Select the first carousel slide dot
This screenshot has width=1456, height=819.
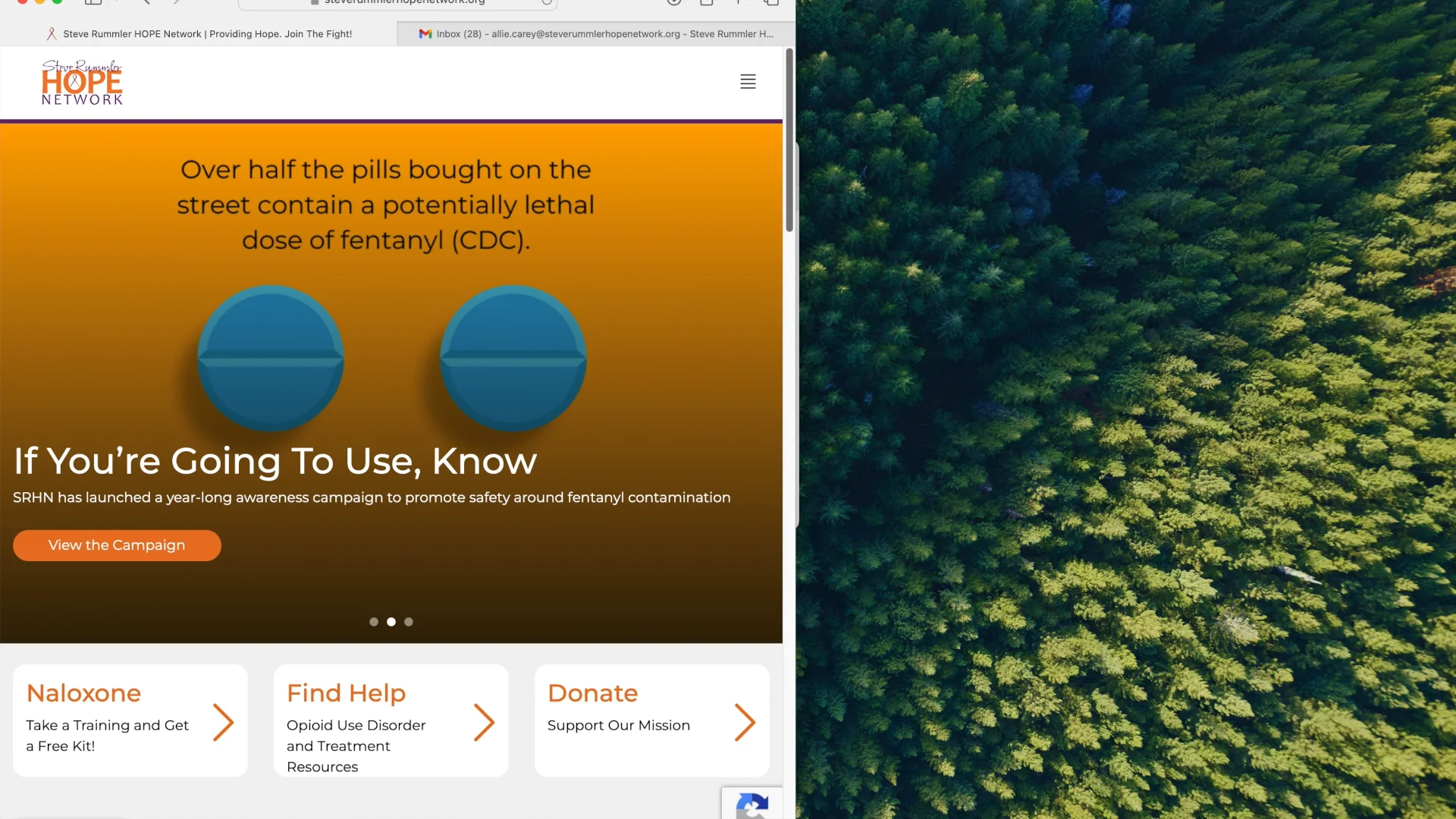coord(374,622)
